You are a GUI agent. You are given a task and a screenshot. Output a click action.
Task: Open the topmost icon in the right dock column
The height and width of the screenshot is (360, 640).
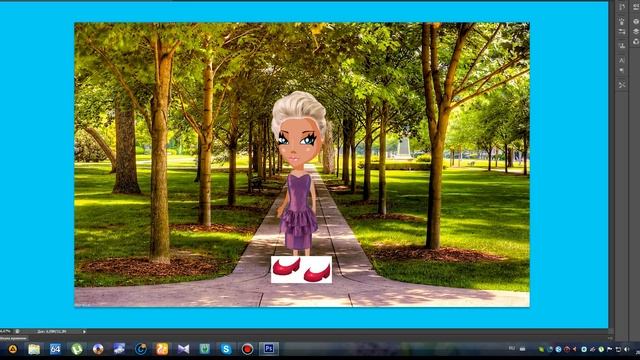(636, 7)
